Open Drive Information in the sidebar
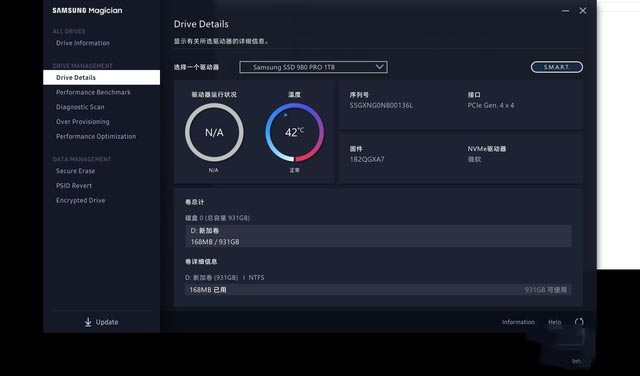The height and width of the screenshot is (376, 640). point(83,43)
